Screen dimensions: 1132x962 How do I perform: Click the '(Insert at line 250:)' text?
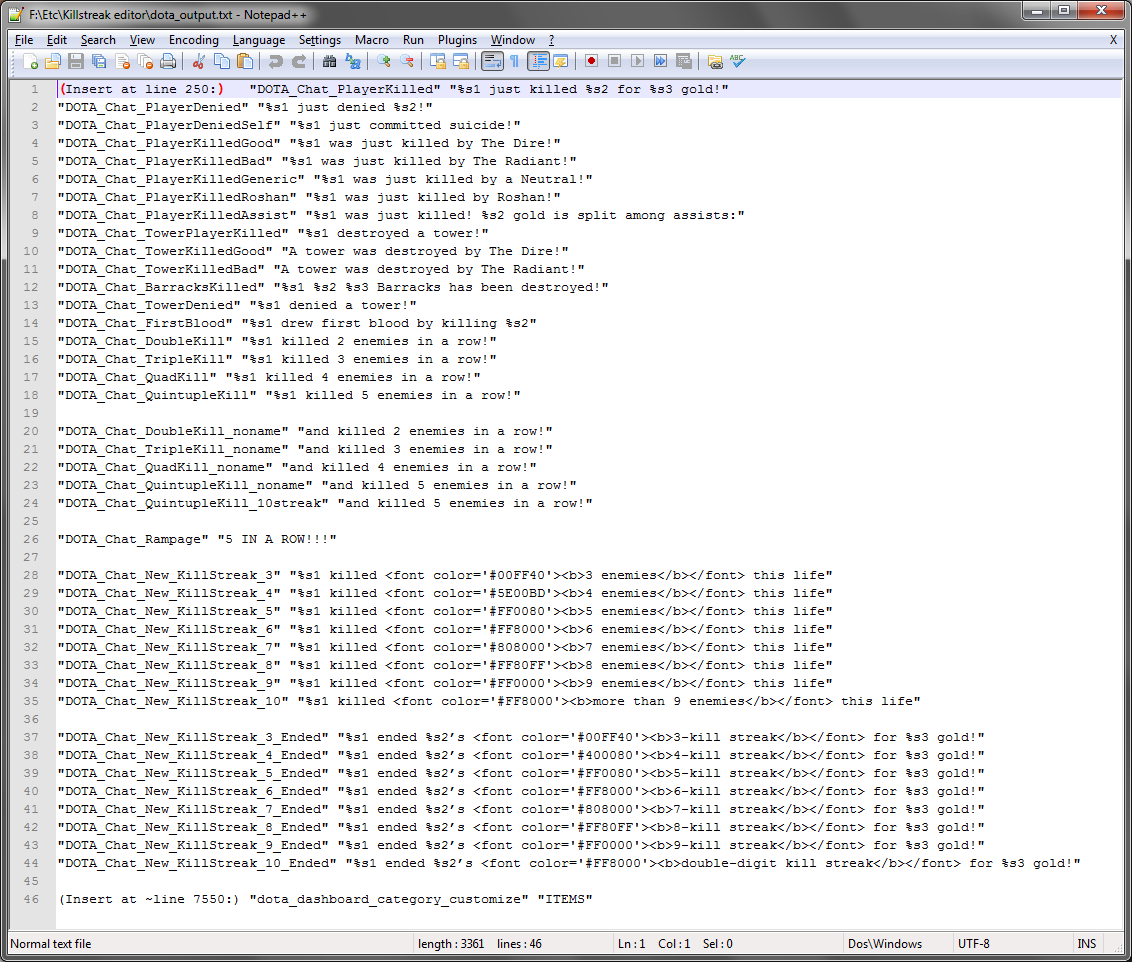[142, 89]
